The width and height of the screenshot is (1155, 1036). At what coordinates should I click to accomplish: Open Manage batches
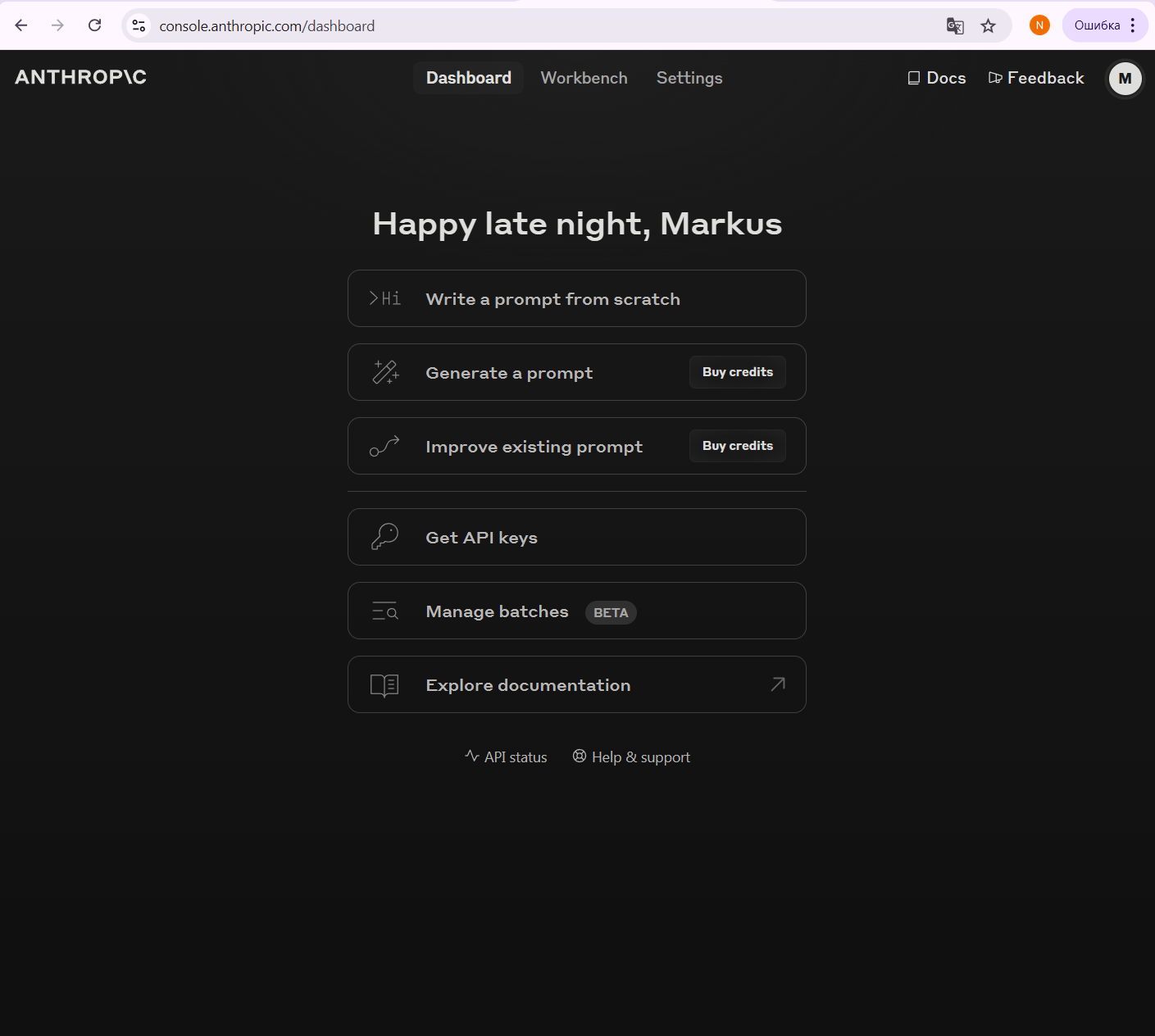coord(577,611)
